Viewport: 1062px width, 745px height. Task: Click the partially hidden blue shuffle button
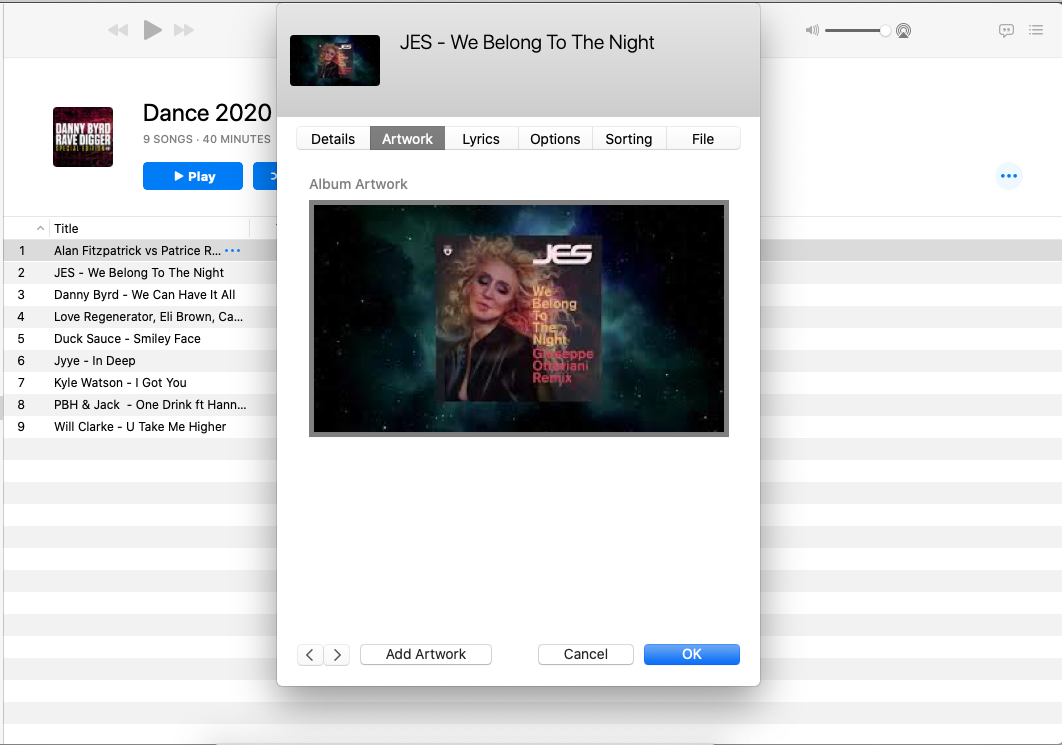[x=265, y=176]
